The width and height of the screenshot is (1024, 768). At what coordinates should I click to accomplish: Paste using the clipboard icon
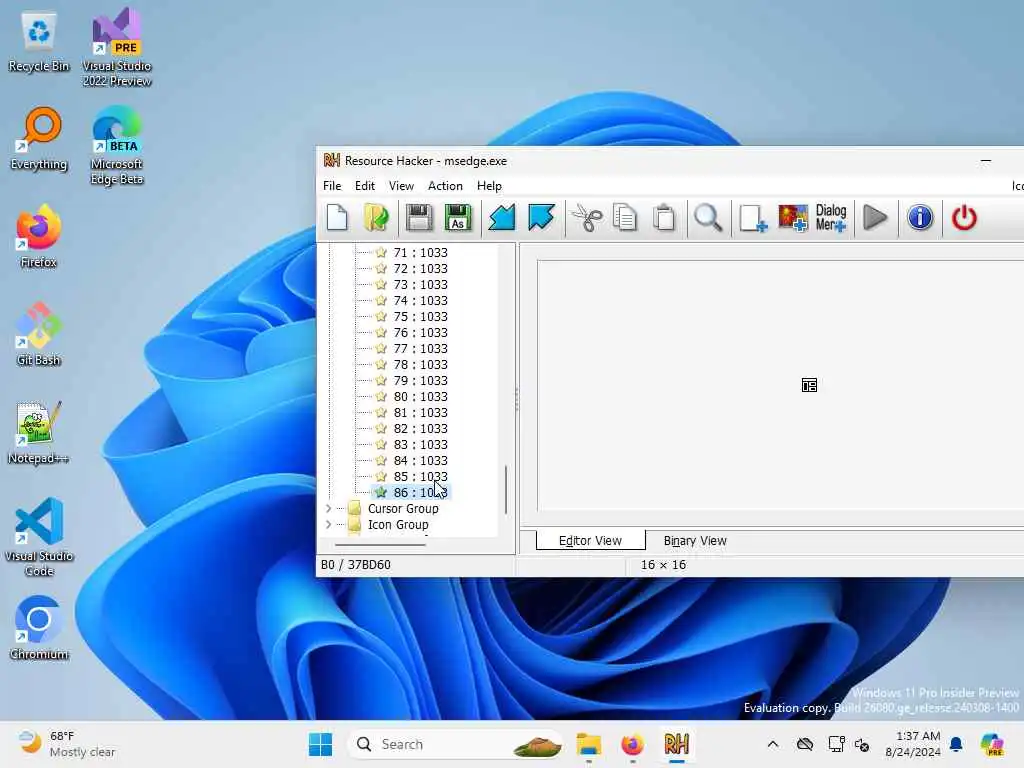point(664,217)
